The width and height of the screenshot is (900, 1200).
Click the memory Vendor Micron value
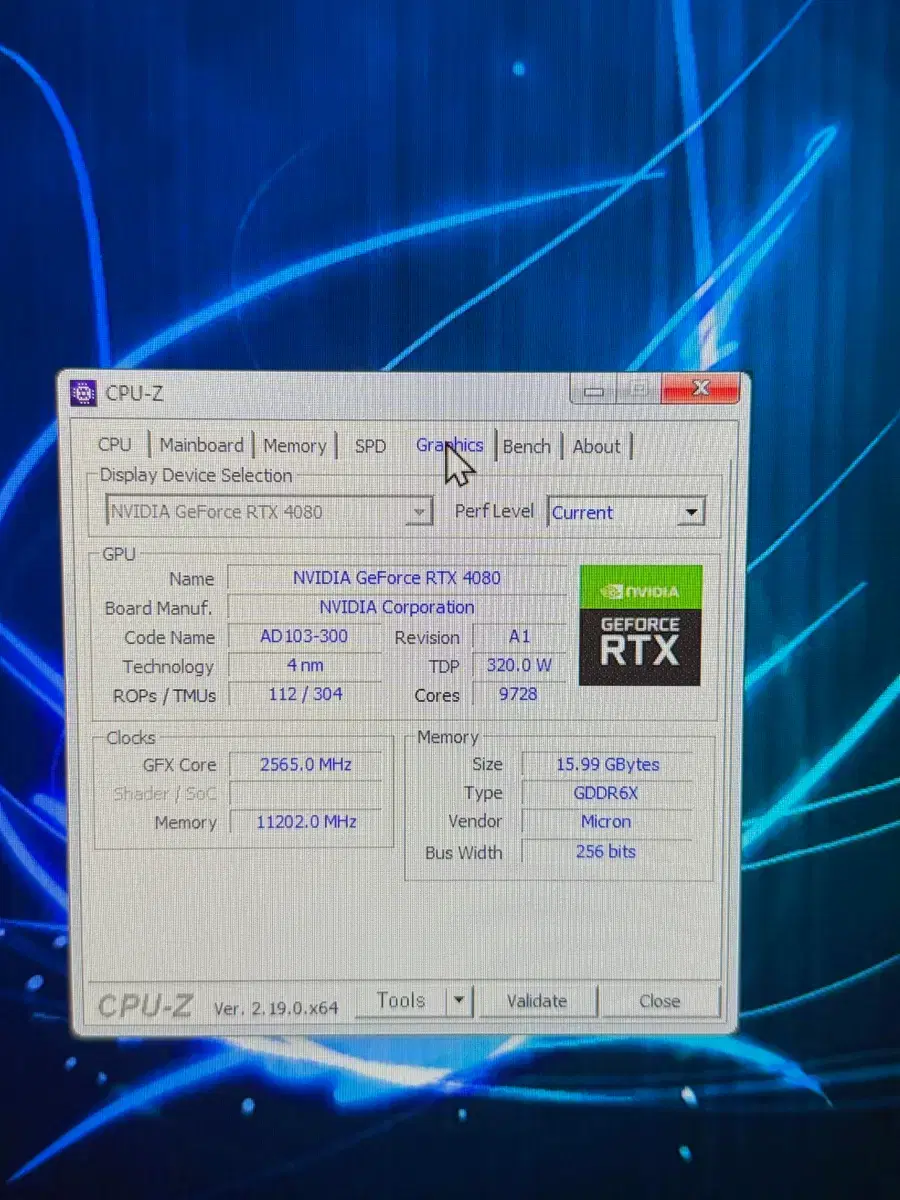tap(607, 822)
